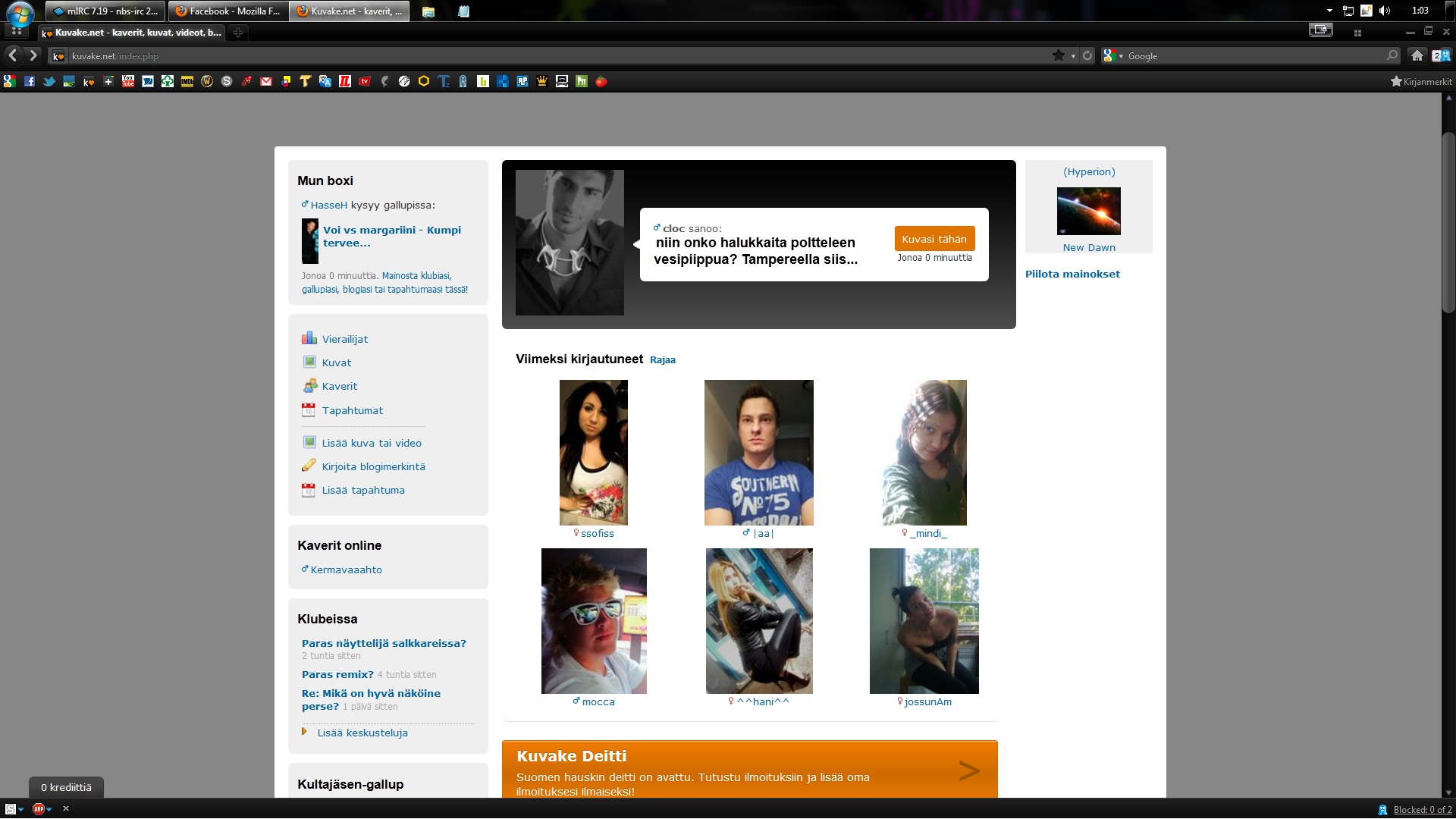Open a new browser tab
Image resolution: width=1456 pixels, height=819 pixels.
click(x=238, y=33)
